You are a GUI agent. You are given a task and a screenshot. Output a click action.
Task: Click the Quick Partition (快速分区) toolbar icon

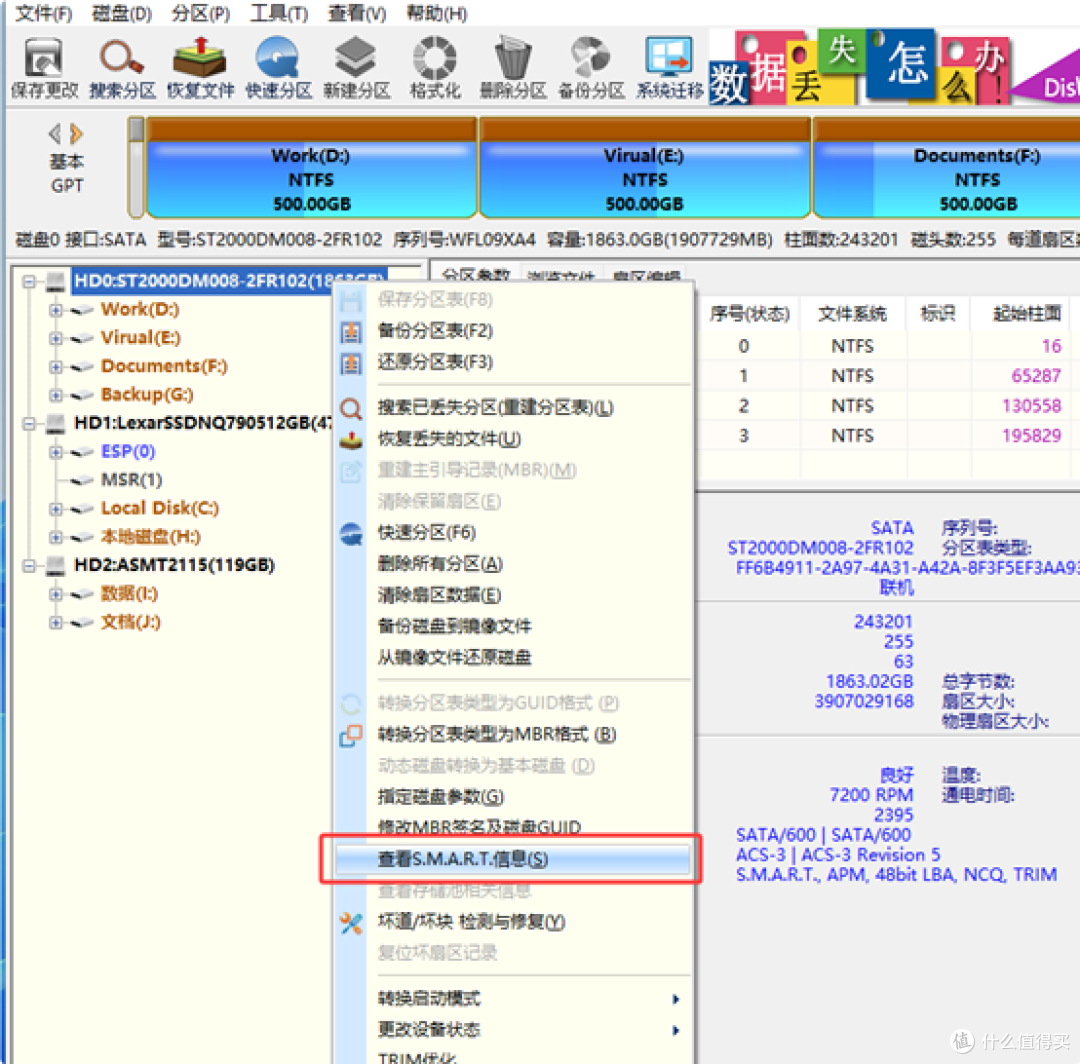pyautogui.click(x=278, y=67)
